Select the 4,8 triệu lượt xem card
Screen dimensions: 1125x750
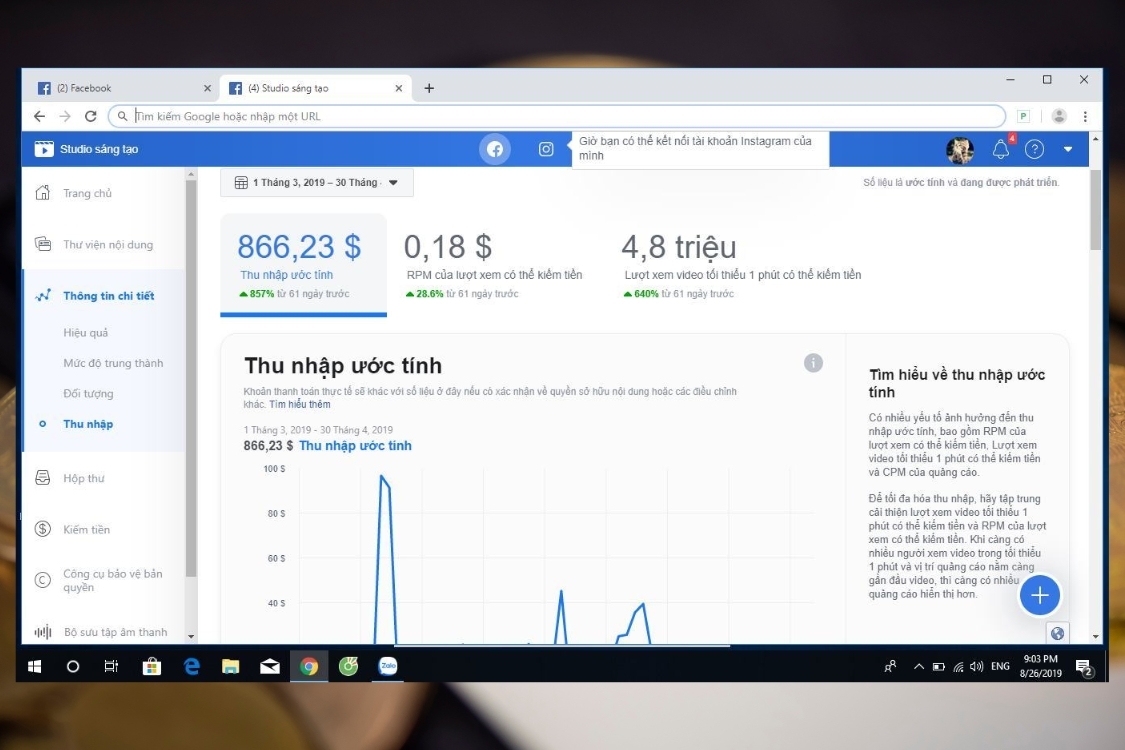click(x=743, y=265)
